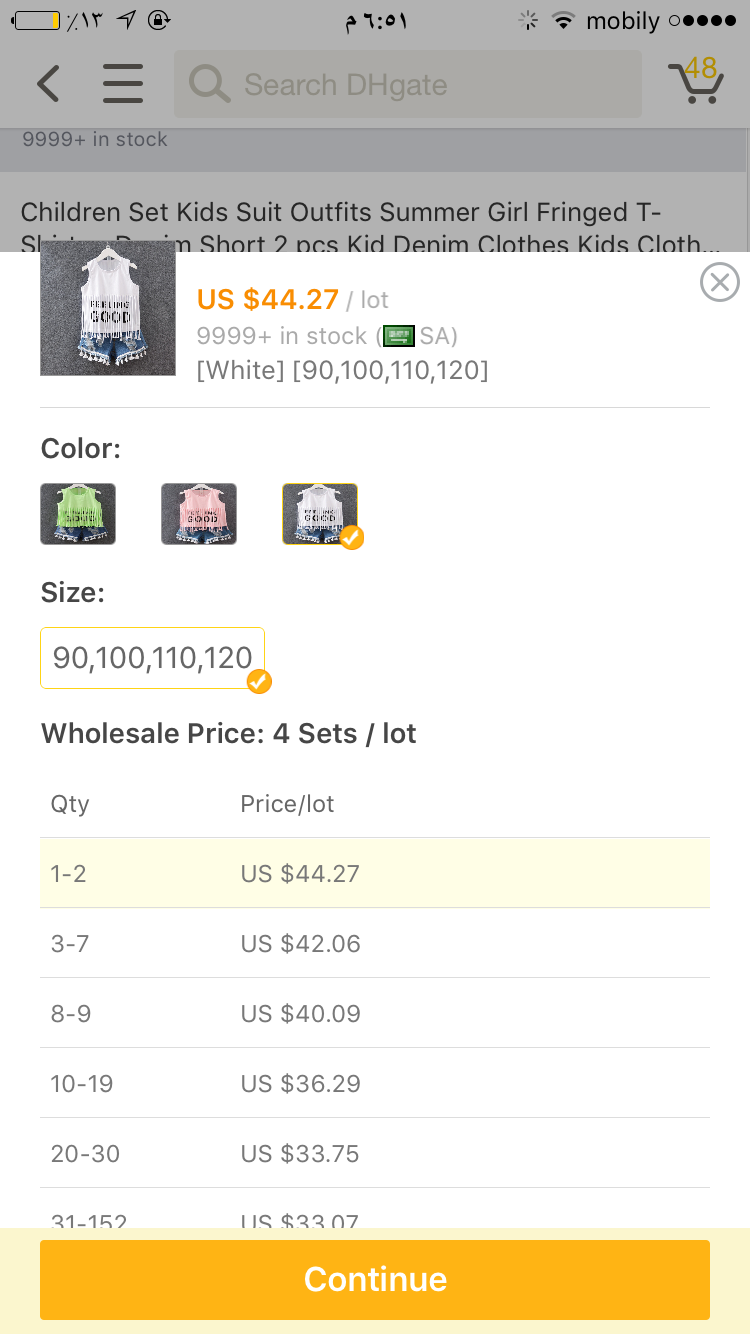The width and height of the screenshot is (750, 1334).
Task: Open the shopping cart icon
Action: click(695, 82)
